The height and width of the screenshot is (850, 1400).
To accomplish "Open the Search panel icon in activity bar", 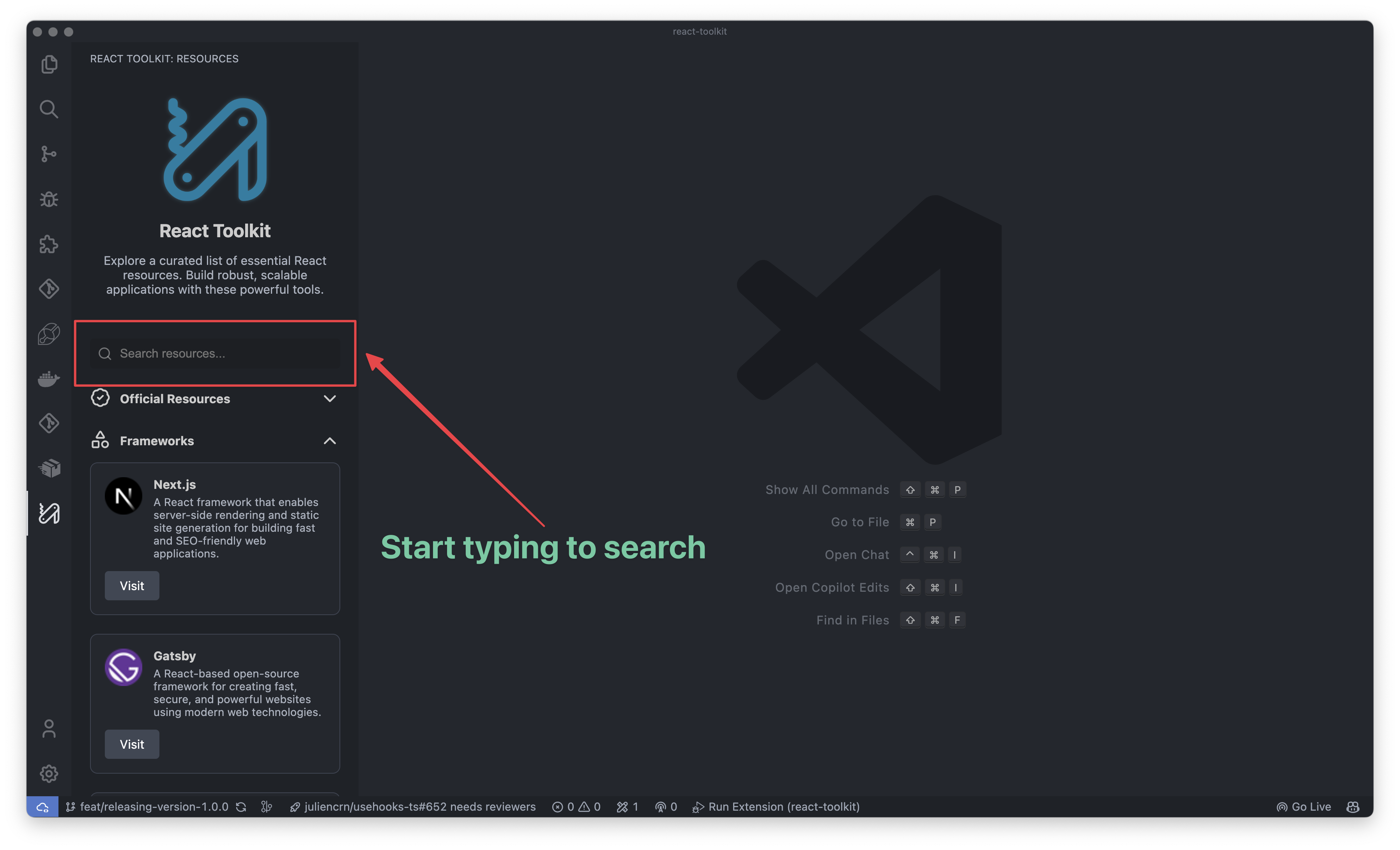I will (49, 108).
